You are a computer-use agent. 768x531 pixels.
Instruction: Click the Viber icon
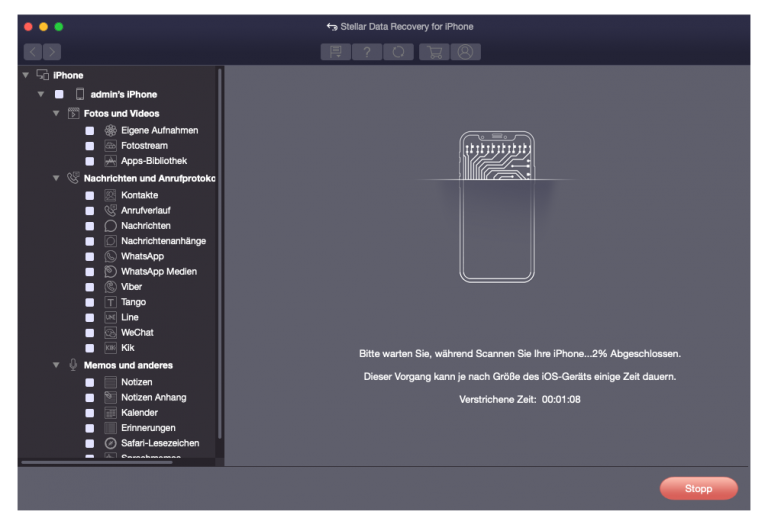click(111, 287)
